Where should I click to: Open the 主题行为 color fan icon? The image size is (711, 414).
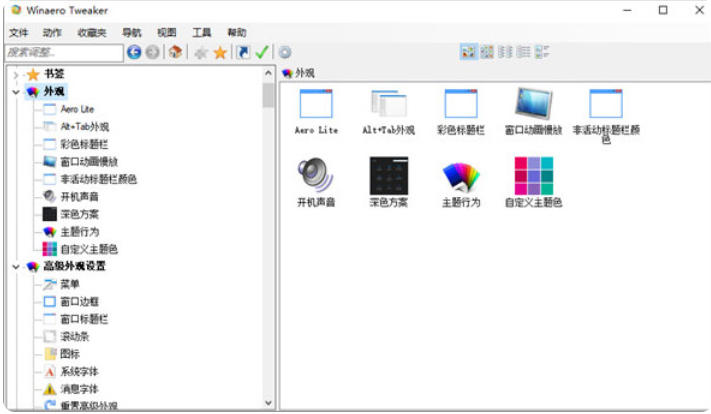[461, 176]
